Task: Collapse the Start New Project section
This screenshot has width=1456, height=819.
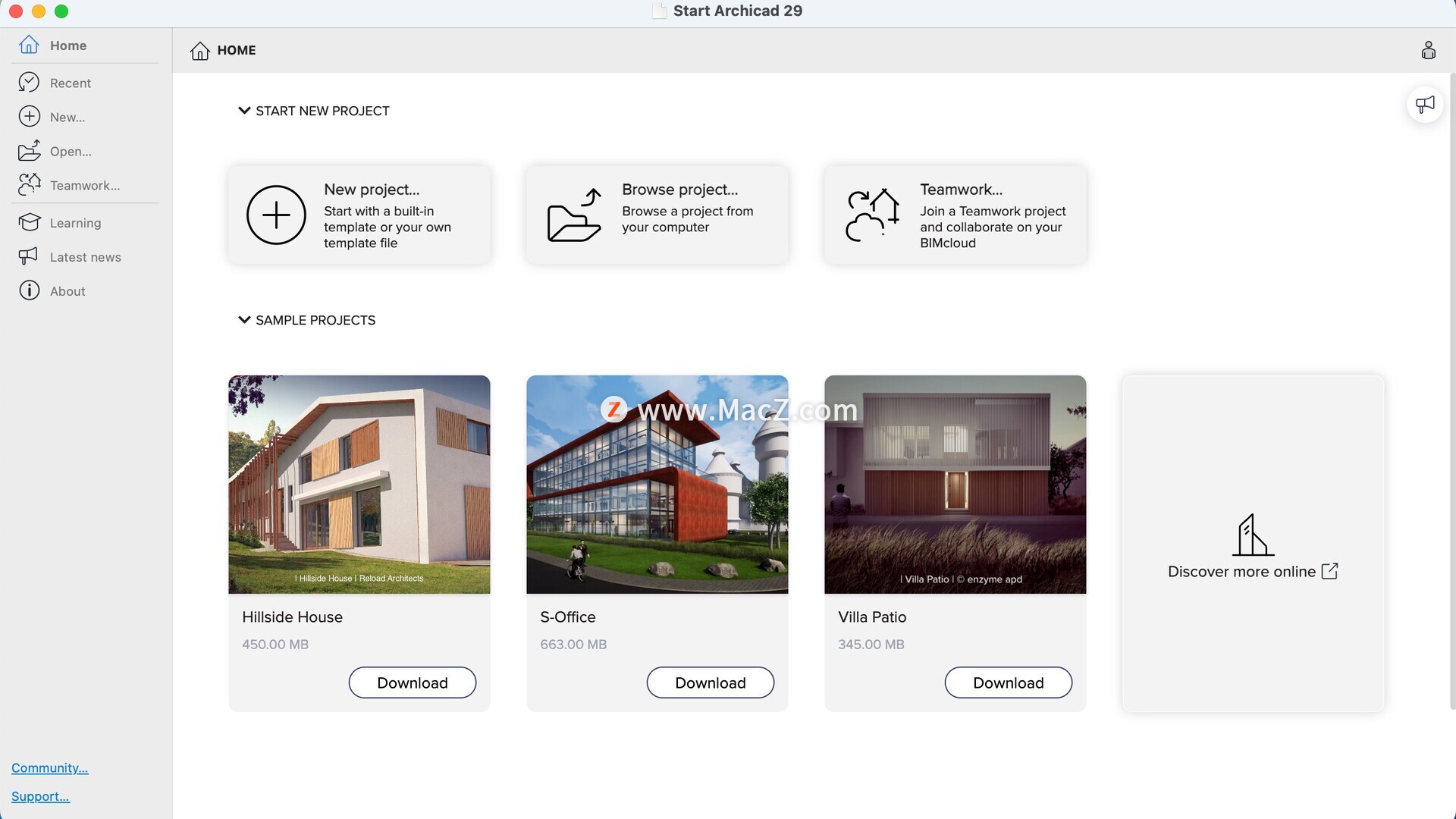Action: (244, 111)
